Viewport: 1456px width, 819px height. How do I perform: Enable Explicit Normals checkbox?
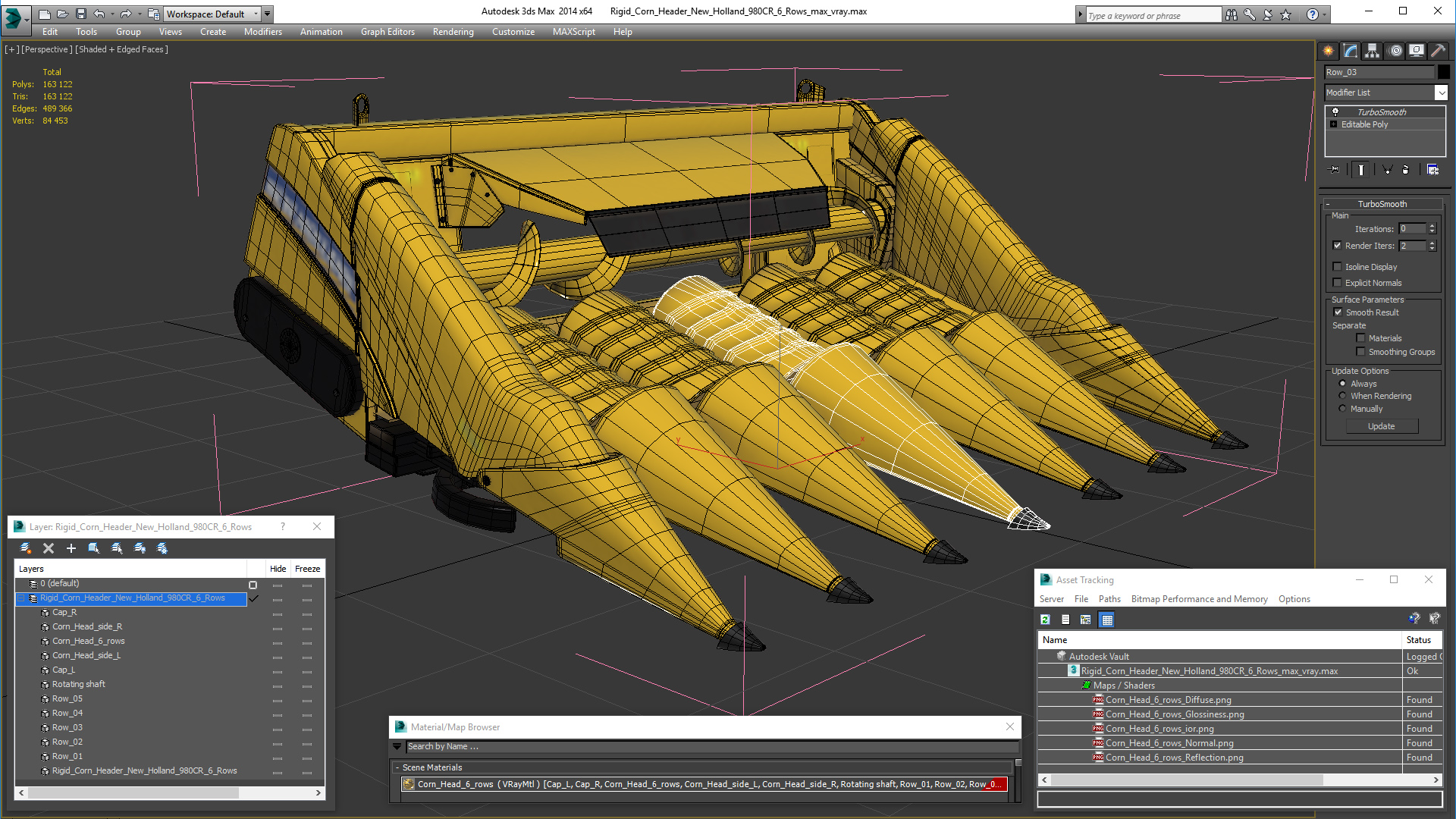1338,282
